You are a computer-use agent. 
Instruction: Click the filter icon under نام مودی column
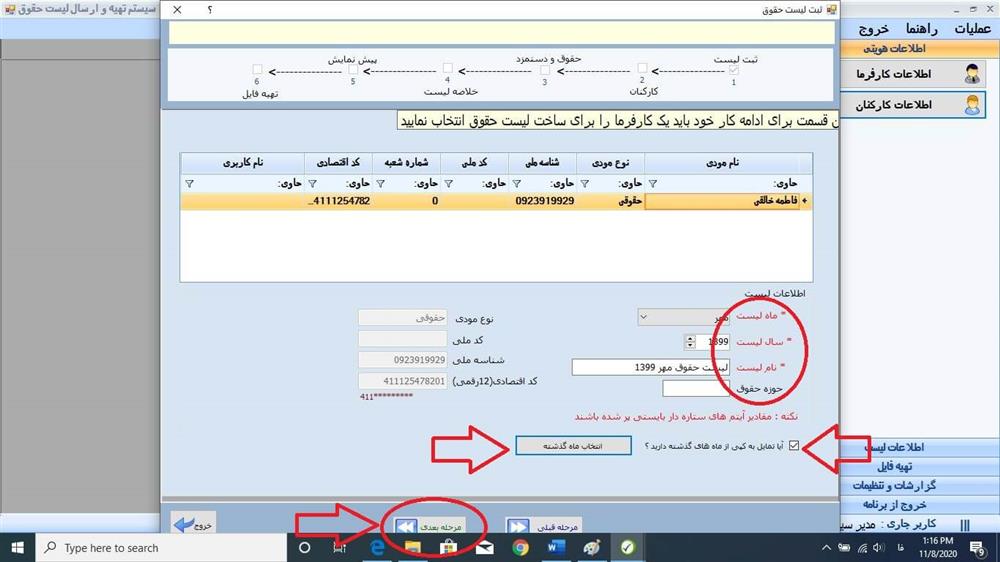[x=654, y=183]
